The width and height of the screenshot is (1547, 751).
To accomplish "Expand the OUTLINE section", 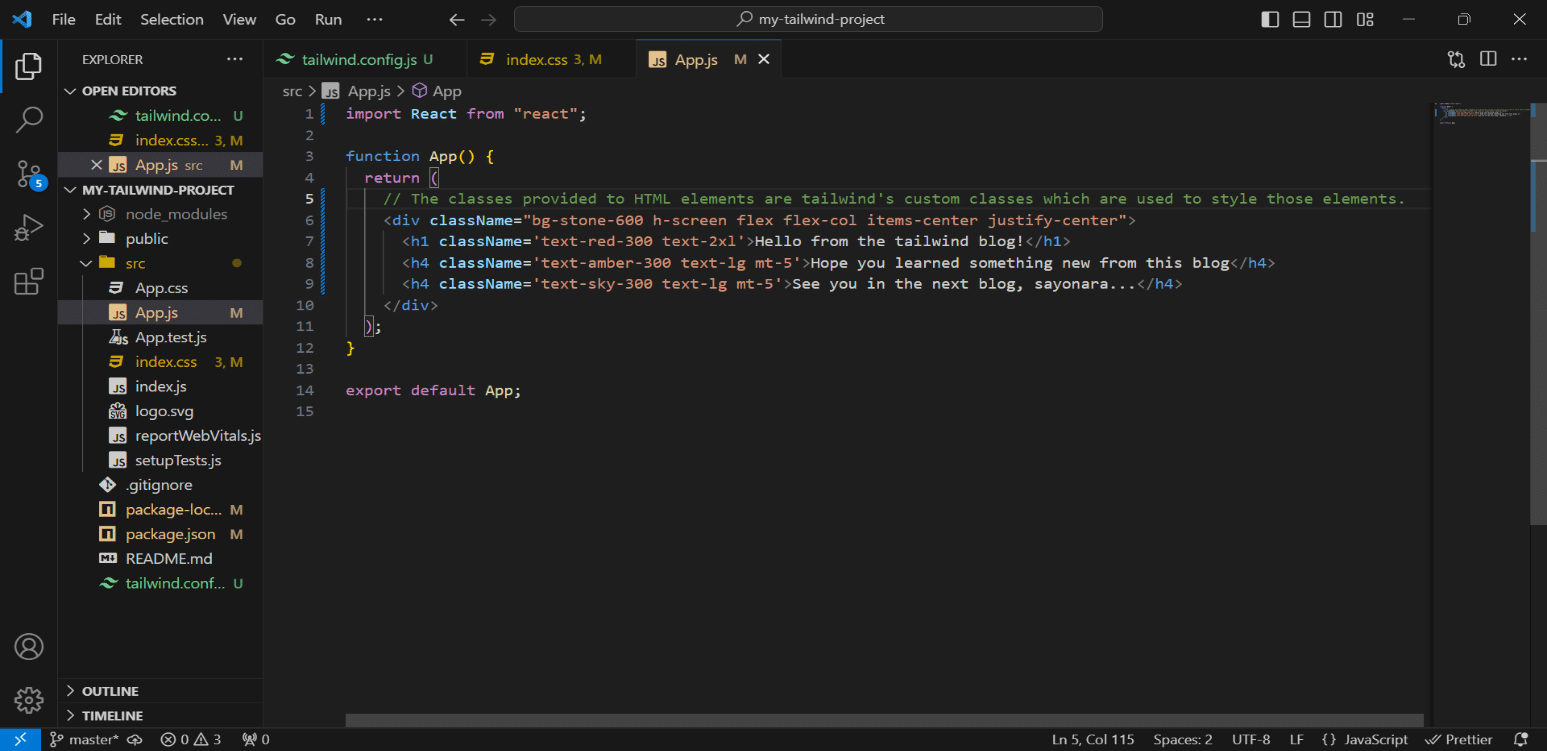I will coord(110,691).
